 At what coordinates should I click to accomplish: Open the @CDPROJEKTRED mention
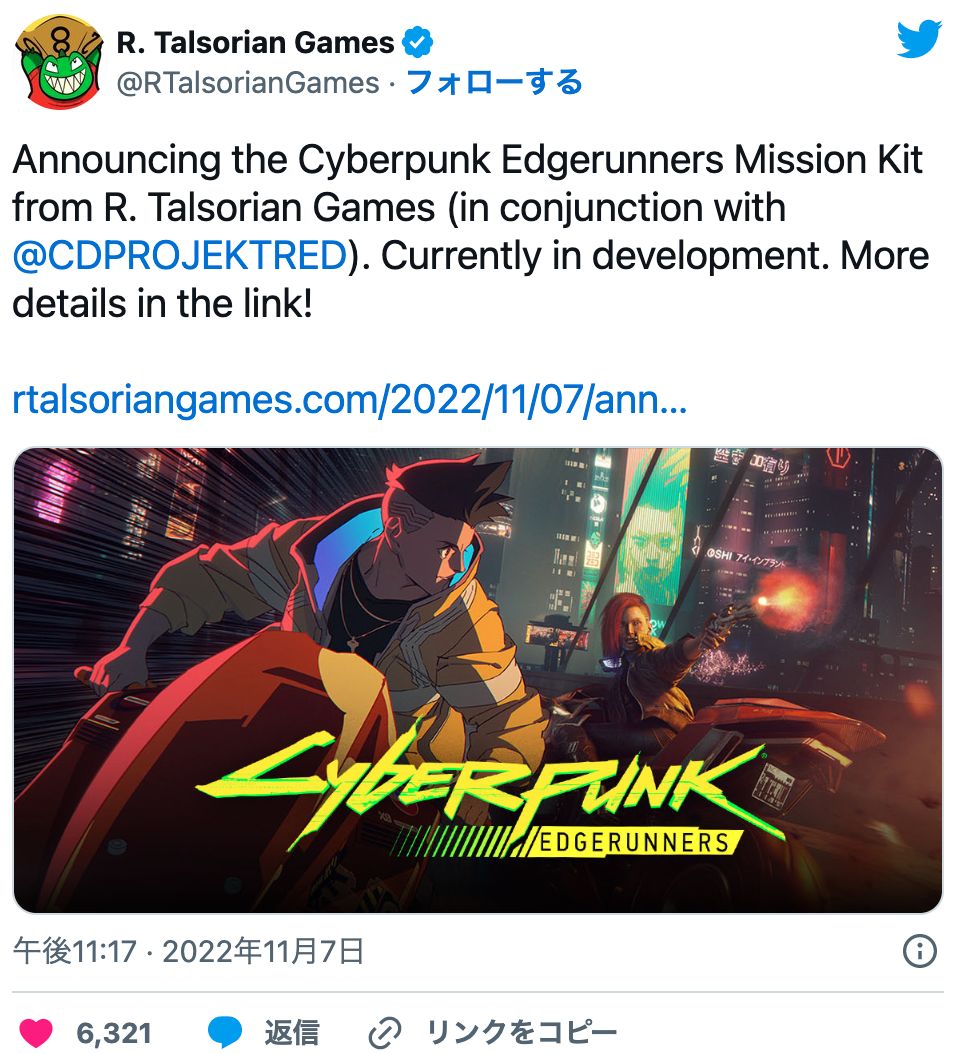click(x=179, y=256)
